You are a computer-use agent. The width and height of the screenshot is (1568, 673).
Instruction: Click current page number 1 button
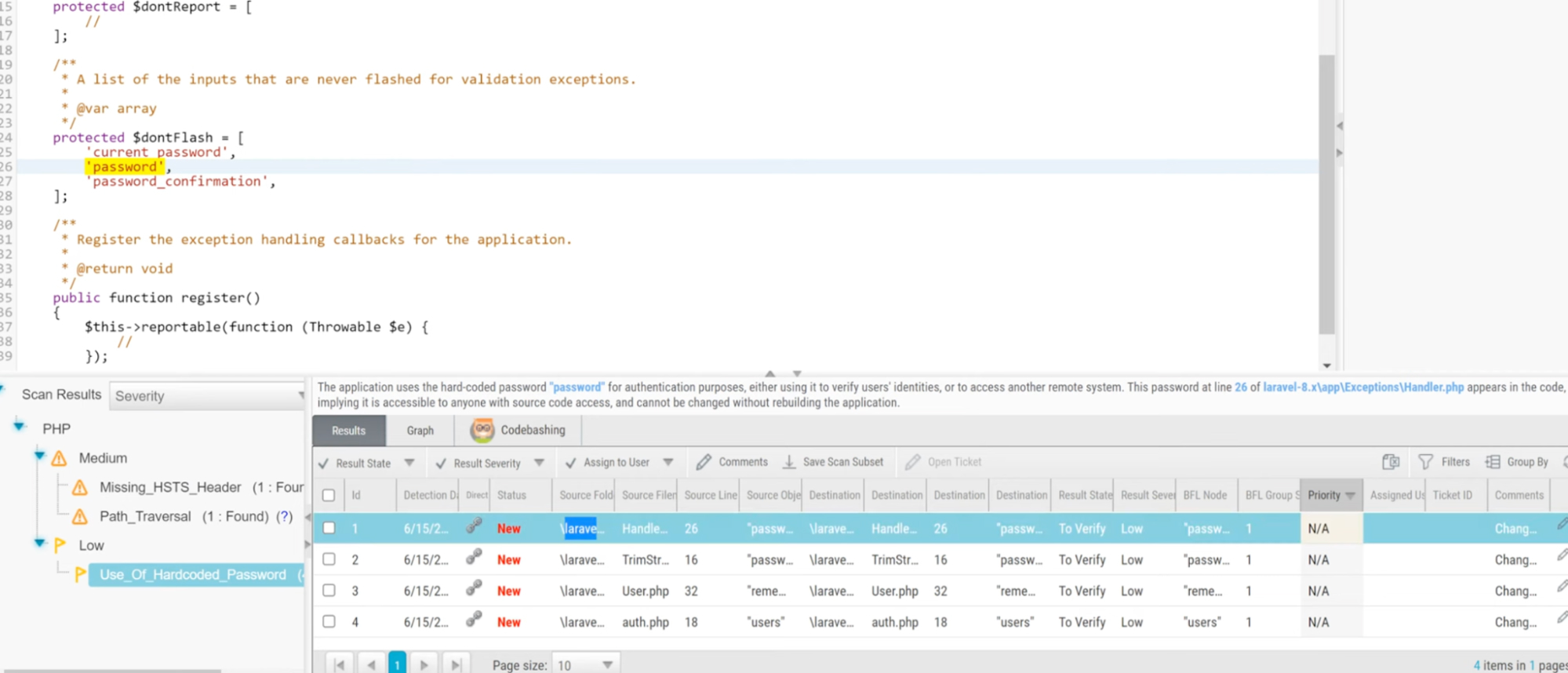(398, 664)
